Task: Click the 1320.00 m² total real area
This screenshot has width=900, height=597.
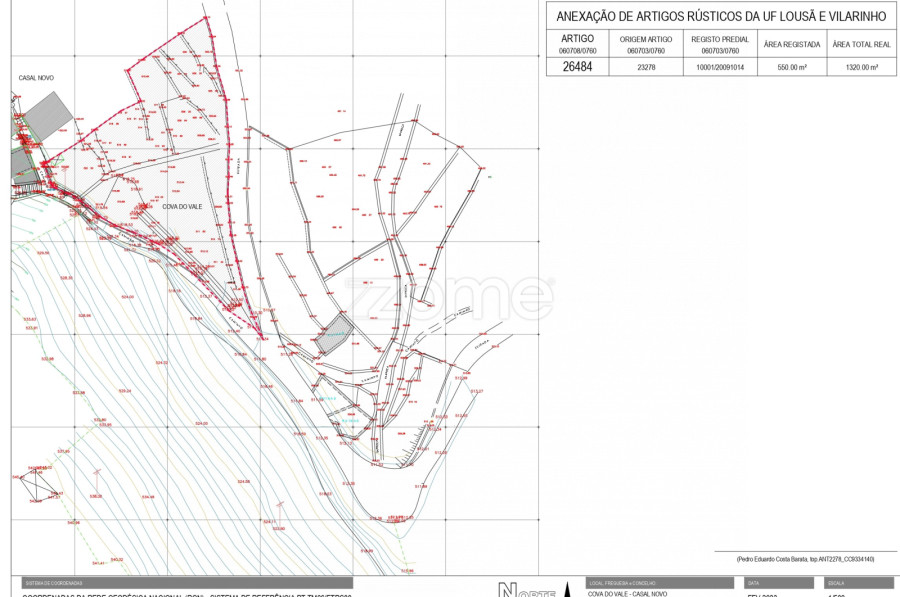Action: pos(861,67)
